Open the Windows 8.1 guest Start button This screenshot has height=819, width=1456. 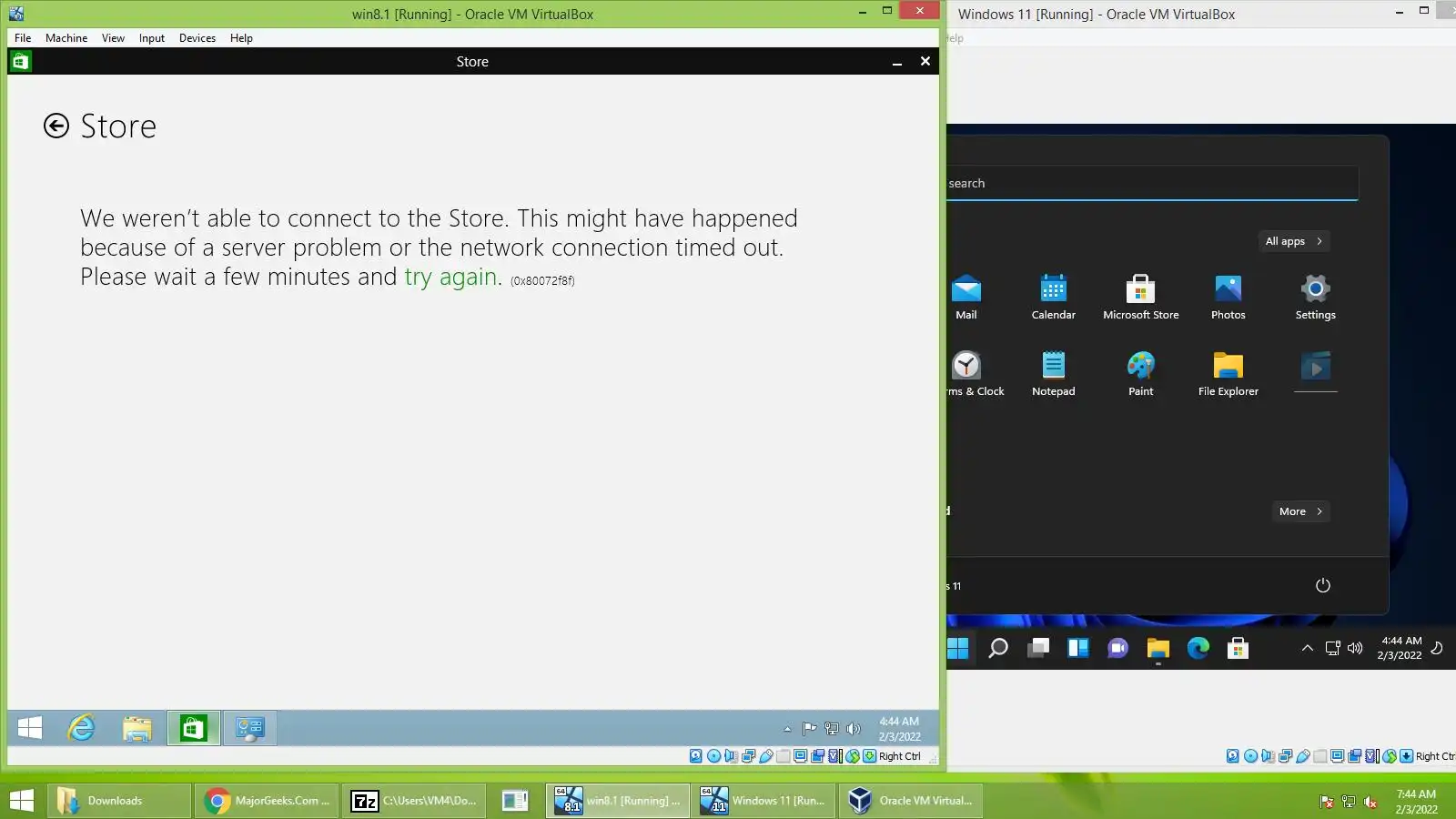[x=30, y=728]
